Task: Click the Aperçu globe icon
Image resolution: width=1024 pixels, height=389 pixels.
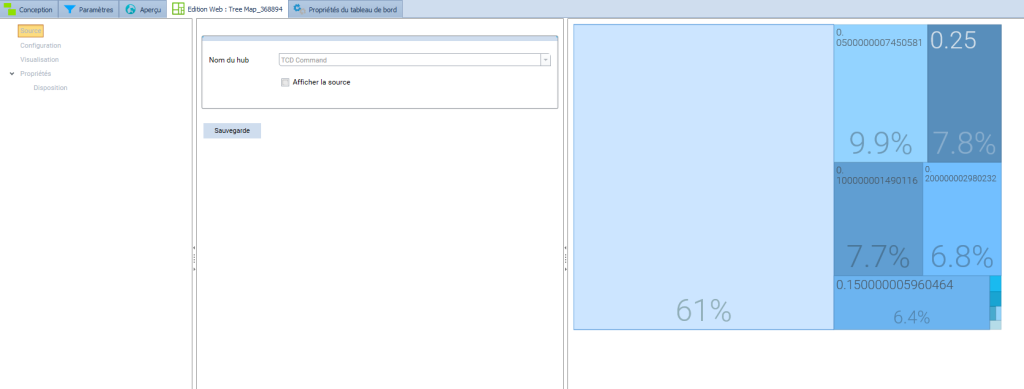Action: (131, 10)
